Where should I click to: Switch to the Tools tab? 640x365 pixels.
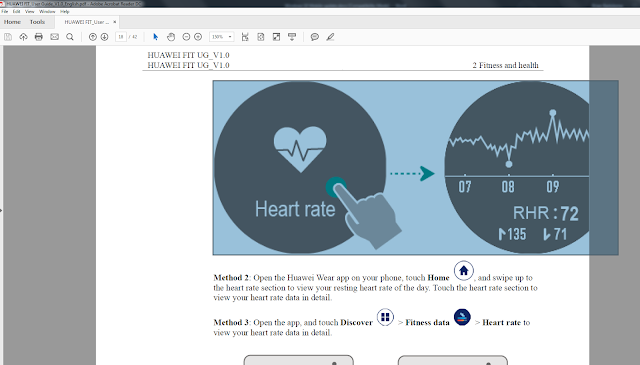tap(37, 22)
